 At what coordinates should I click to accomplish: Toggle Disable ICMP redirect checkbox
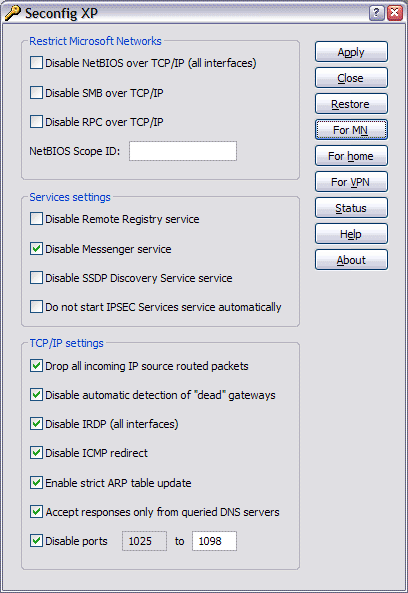[x=36, y=453]
